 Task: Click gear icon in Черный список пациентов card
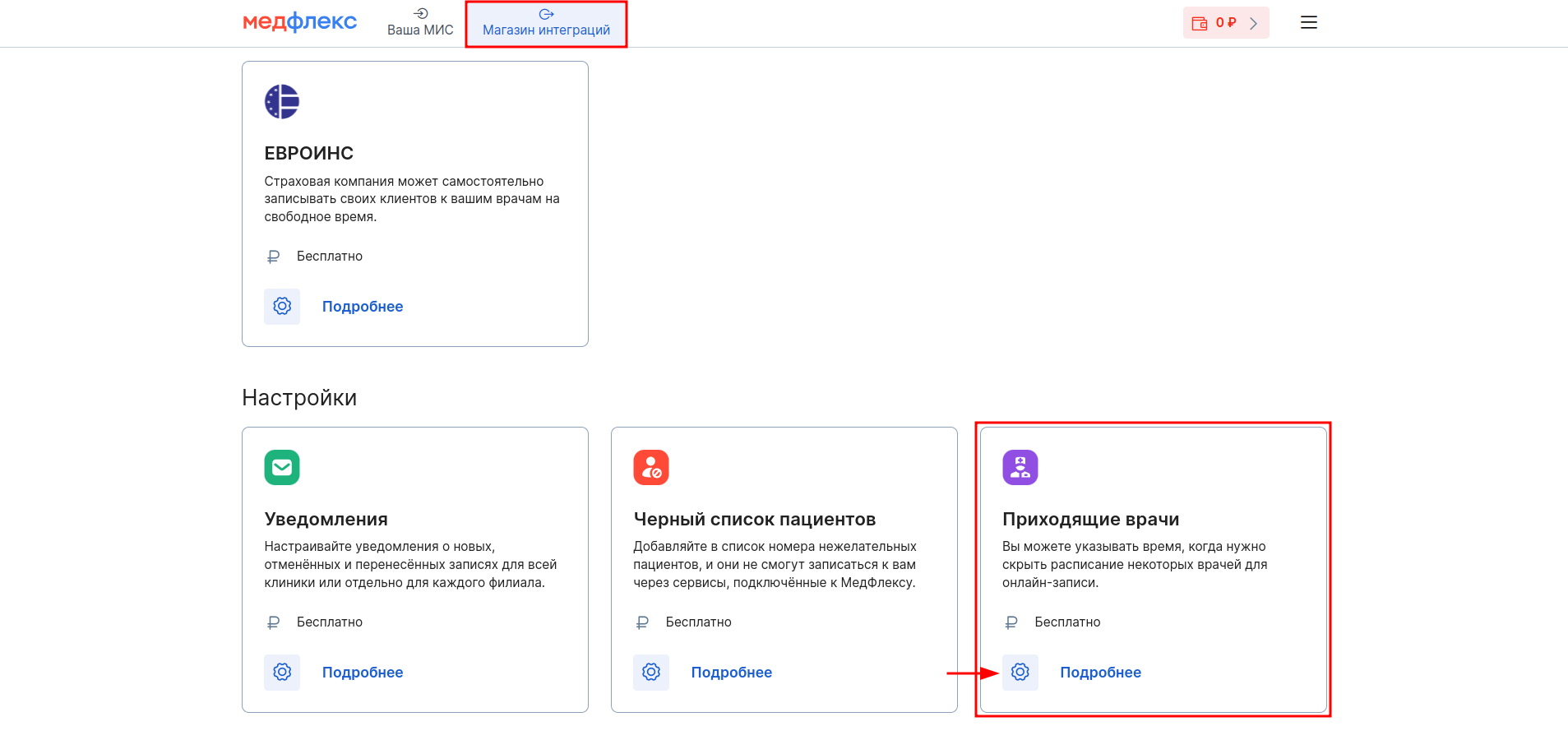(651, 673)
